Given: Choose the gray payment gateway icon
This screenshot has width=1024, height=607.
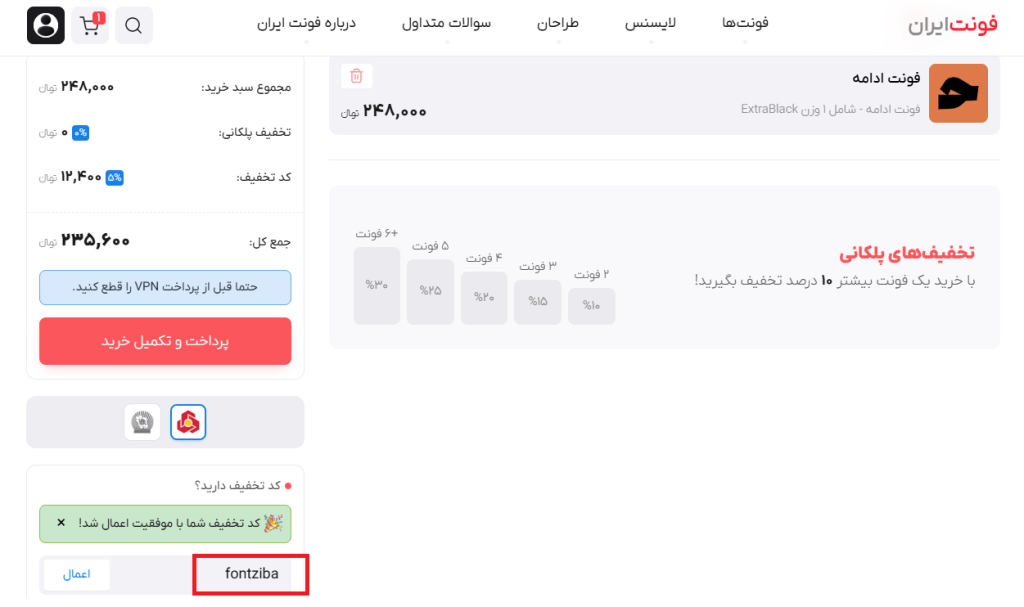Looking at the screenshot, I should tap(141, 421).
